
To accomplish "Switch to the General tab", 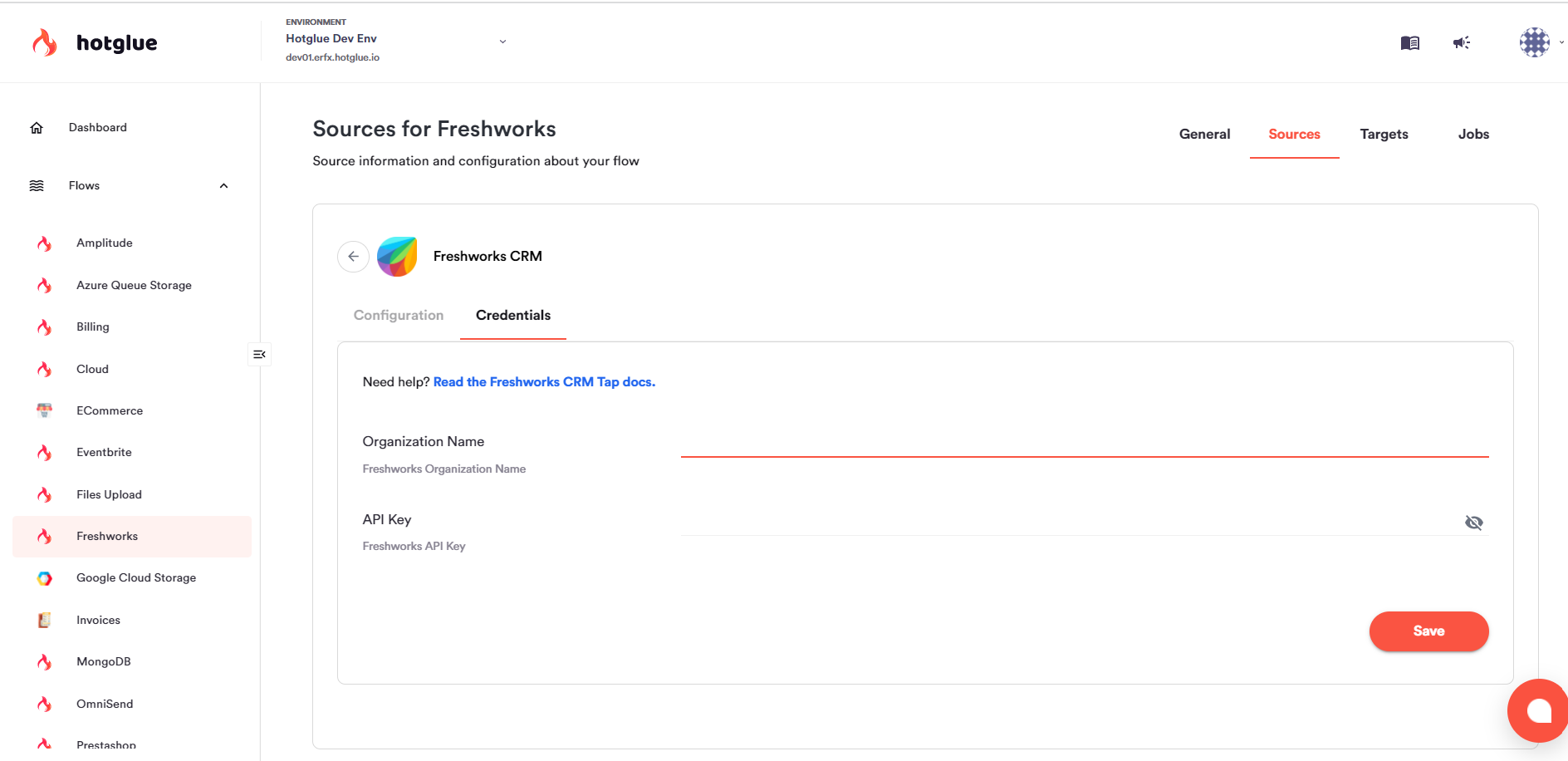I will [1204, 135].
